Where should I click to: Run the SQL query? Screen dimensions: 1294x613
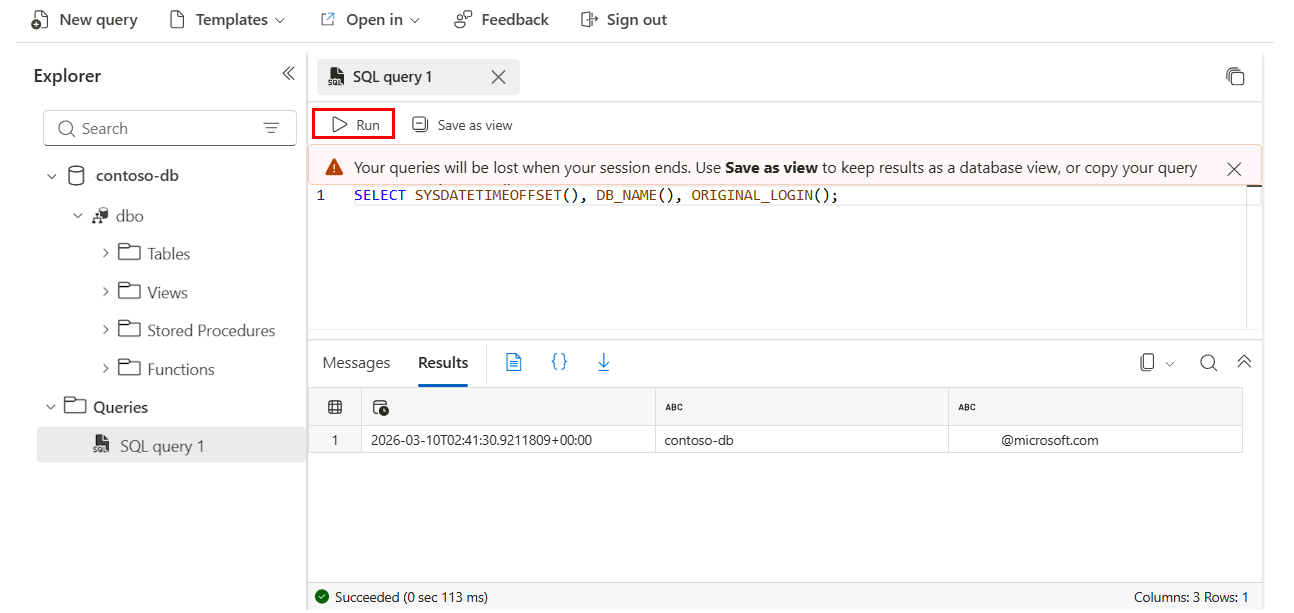(354, 125)
